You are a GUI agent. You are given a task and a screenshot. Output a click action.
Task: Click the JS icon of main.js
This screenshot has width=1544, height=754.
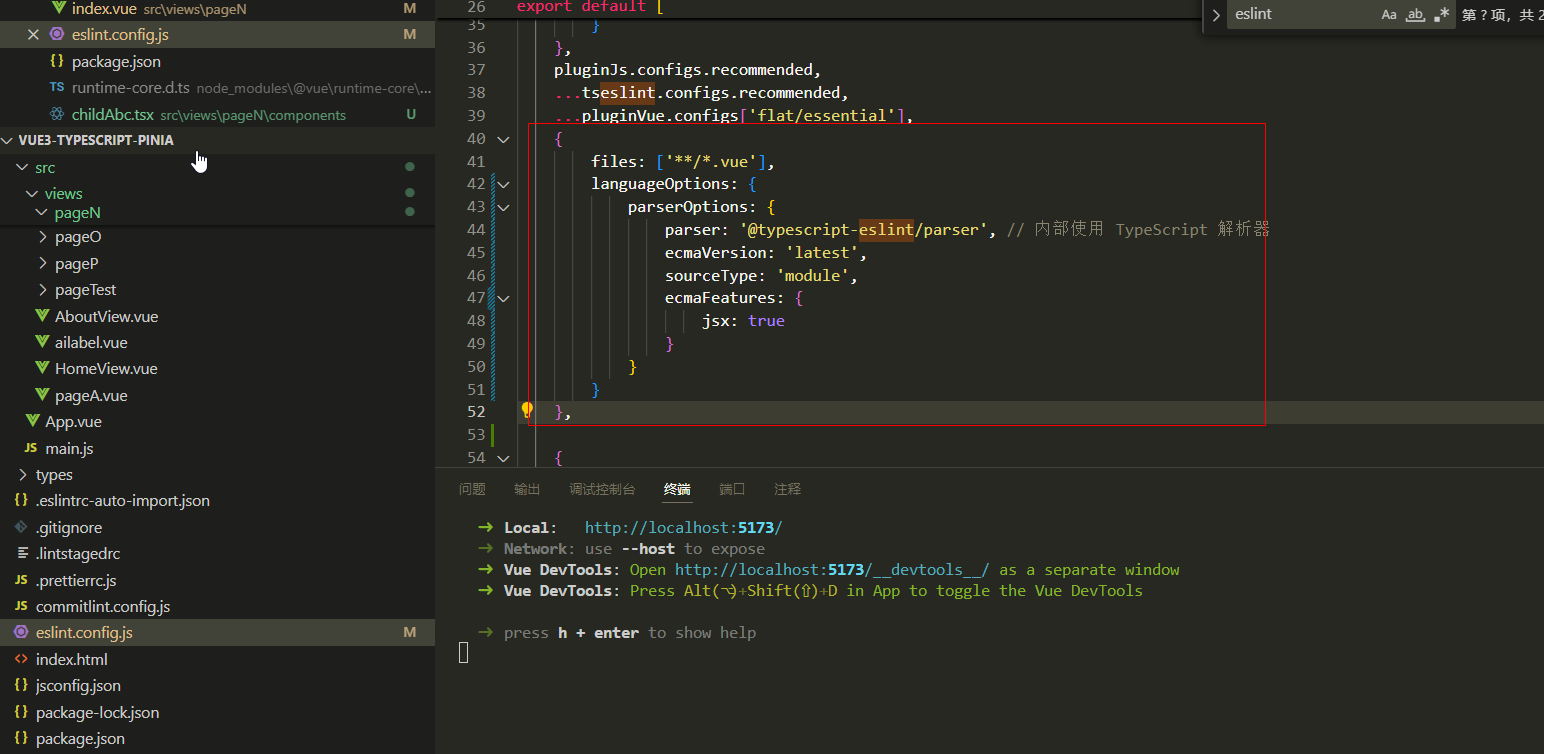click(31, 448)
